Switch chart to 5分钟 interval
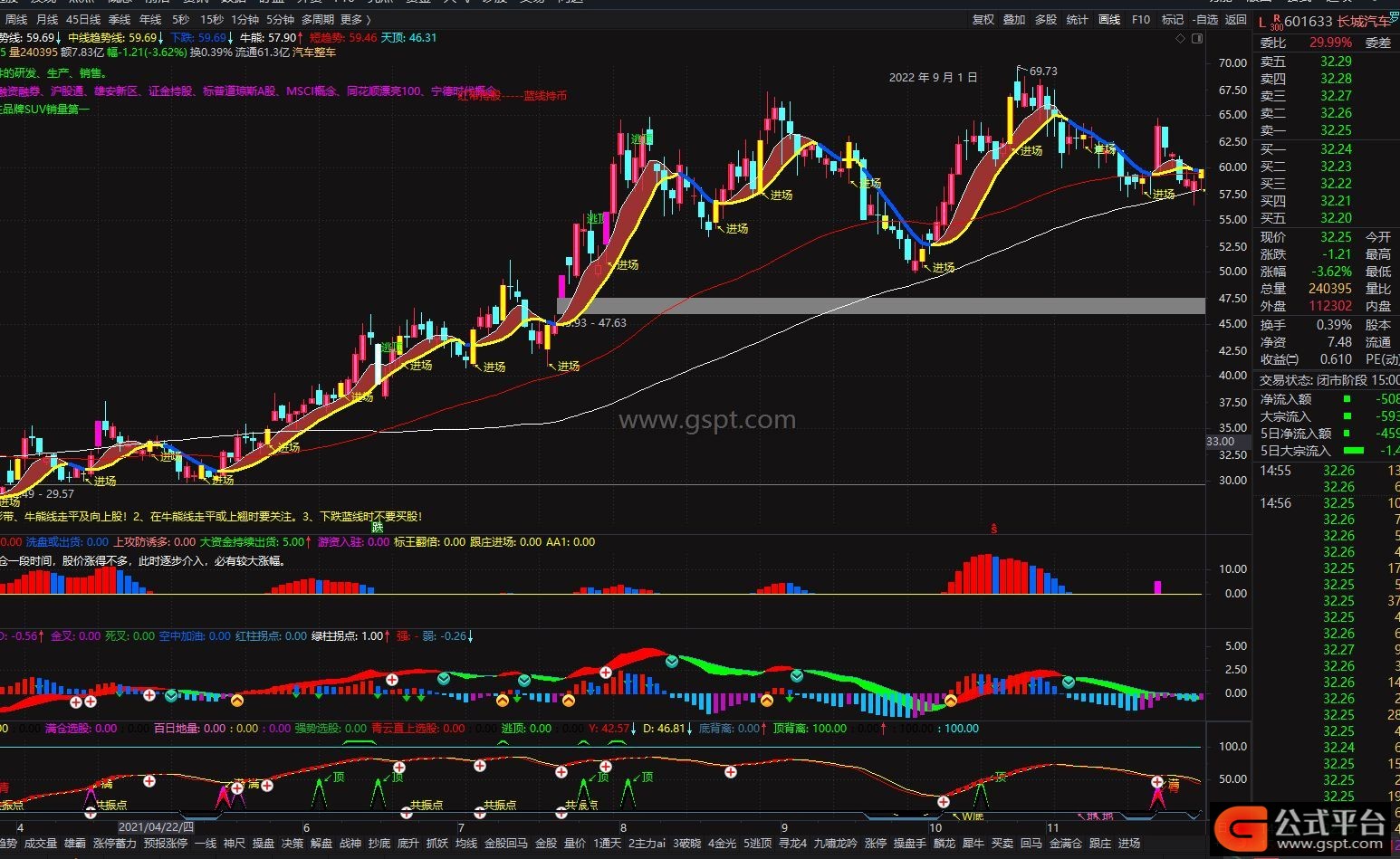This screenshot has width=1400, height=859. [280, 19]
